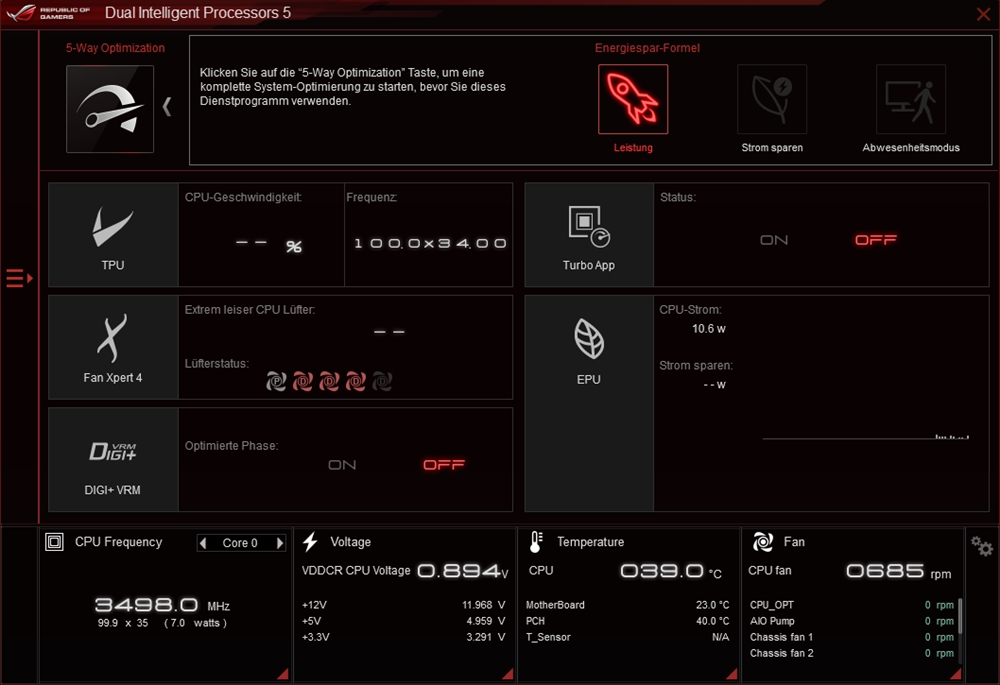Click the Frequenz value 100.0x34.00
This screenshot has height=685, width=1000.
[x=430, y=243]
